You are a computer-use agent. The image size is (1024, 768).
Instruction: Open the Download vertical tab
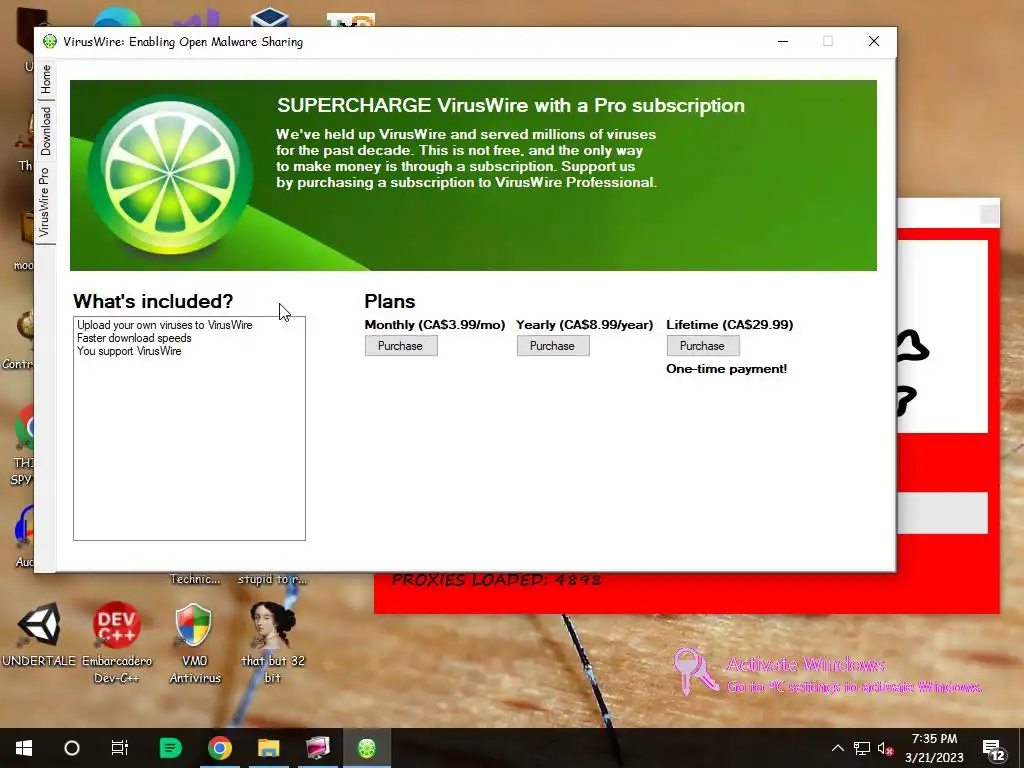click(x=45, y=131)
